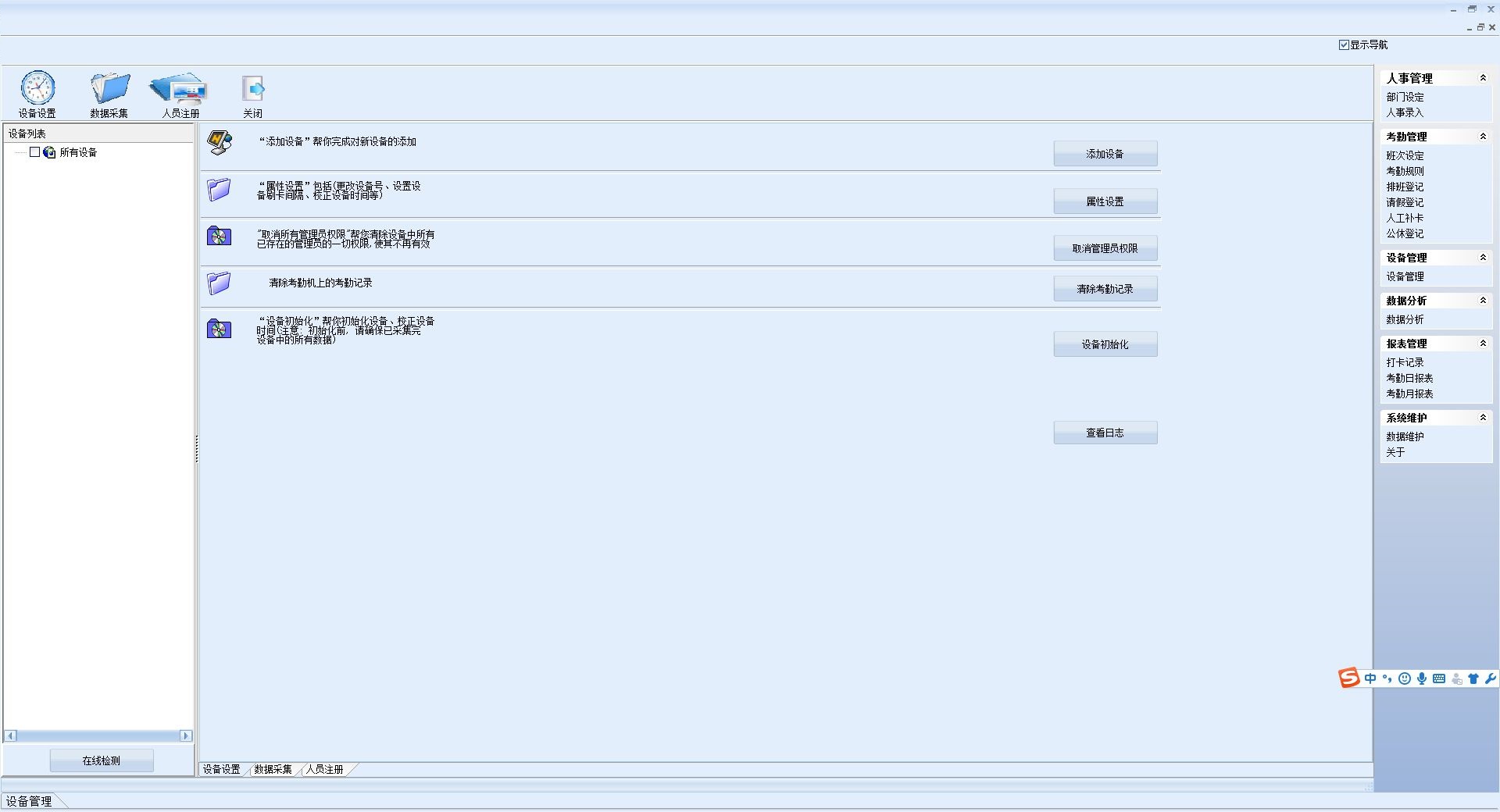Click the 添加设备 button
The image size is (1500, 812).
pyautogui.click(x=1105, y=154)
